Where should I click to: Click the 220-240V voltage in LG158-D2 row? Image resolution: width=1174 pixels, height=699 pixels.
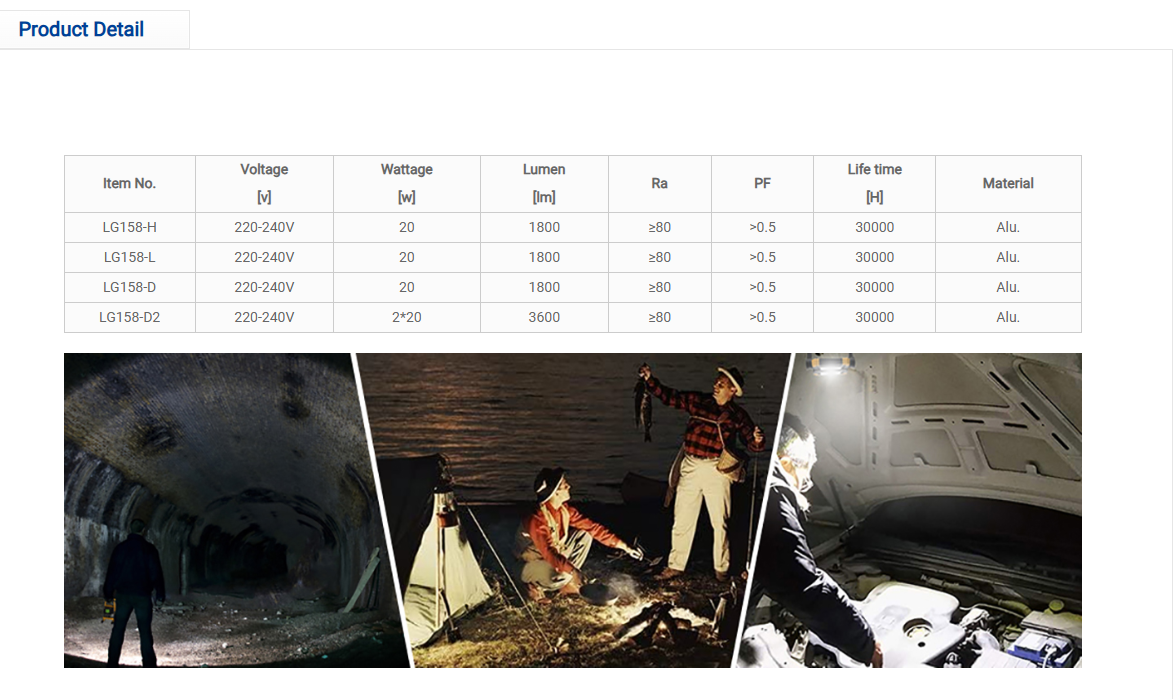click(x=264, y=317)
